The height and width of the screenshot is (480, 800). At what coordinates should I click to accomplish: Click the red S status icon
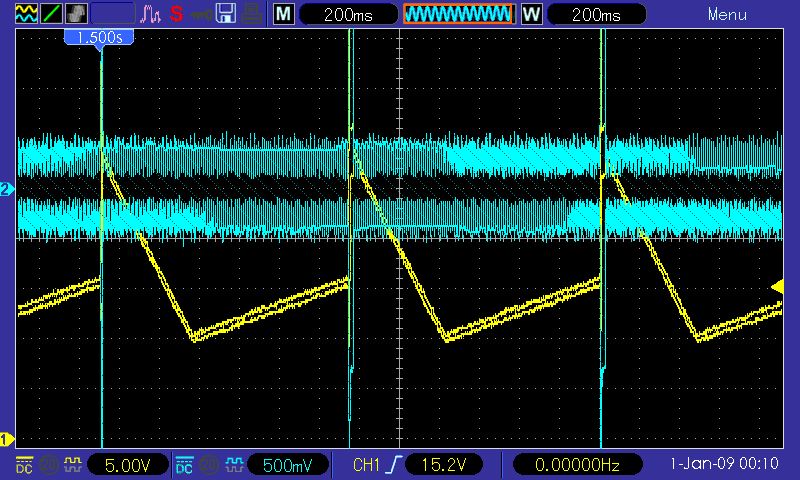coord(176,14)
